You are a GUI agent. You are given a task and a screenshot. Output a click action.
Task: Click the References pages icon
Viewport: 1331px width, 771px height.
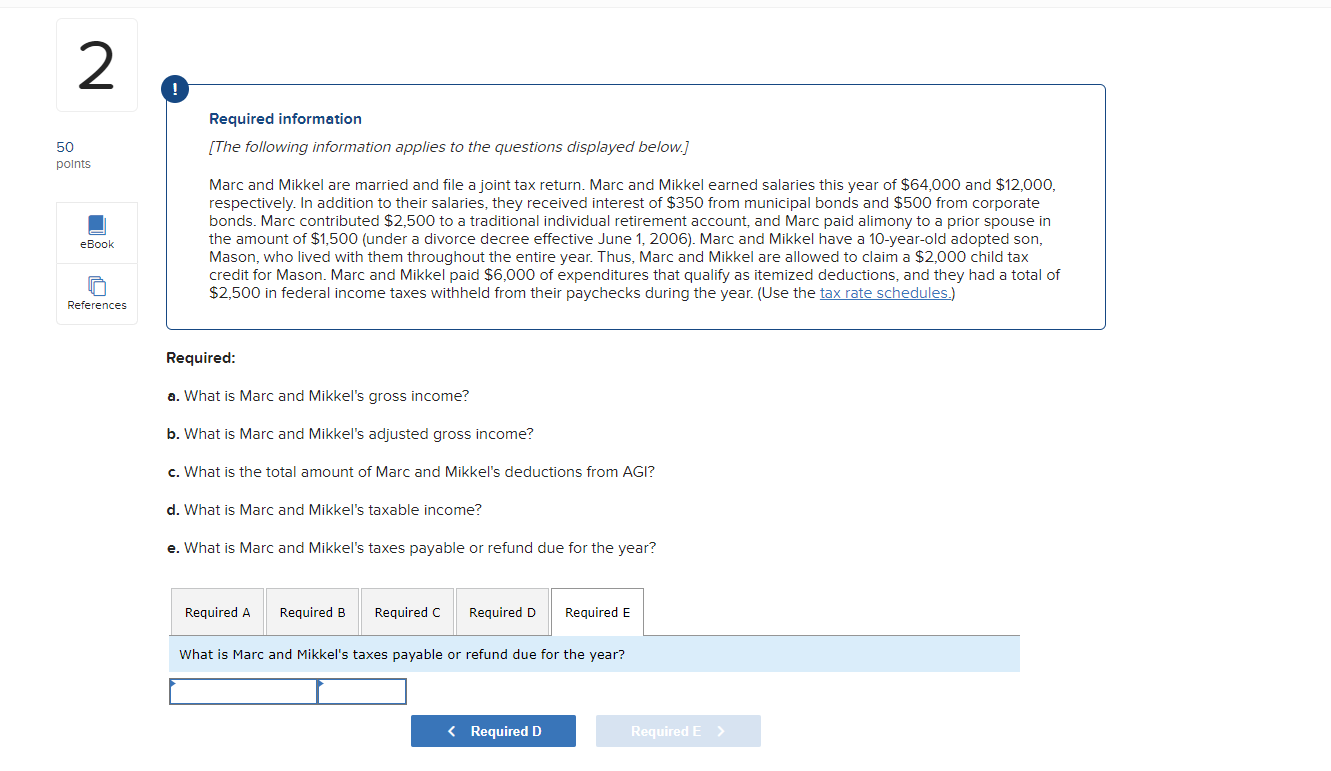(x=96, y=285)
